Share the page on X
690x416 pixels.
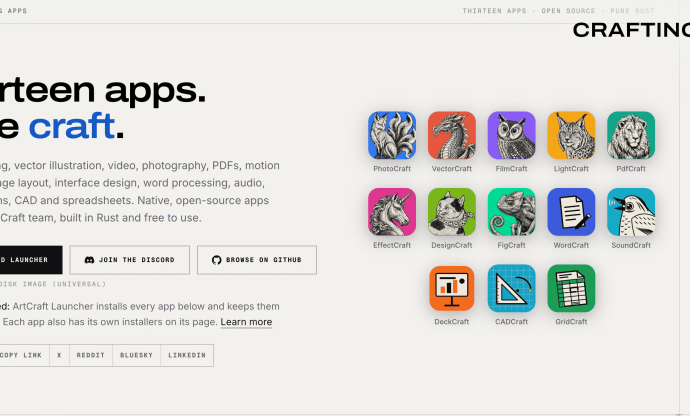(59, 355)
